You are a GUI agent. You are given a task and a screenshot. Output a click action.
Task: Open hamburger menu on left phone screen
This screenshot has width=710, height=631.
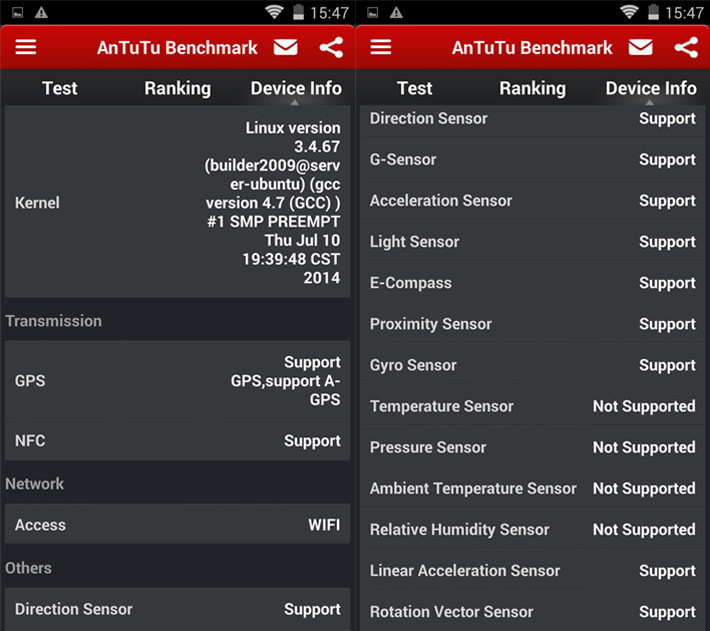tap(25, 47)
